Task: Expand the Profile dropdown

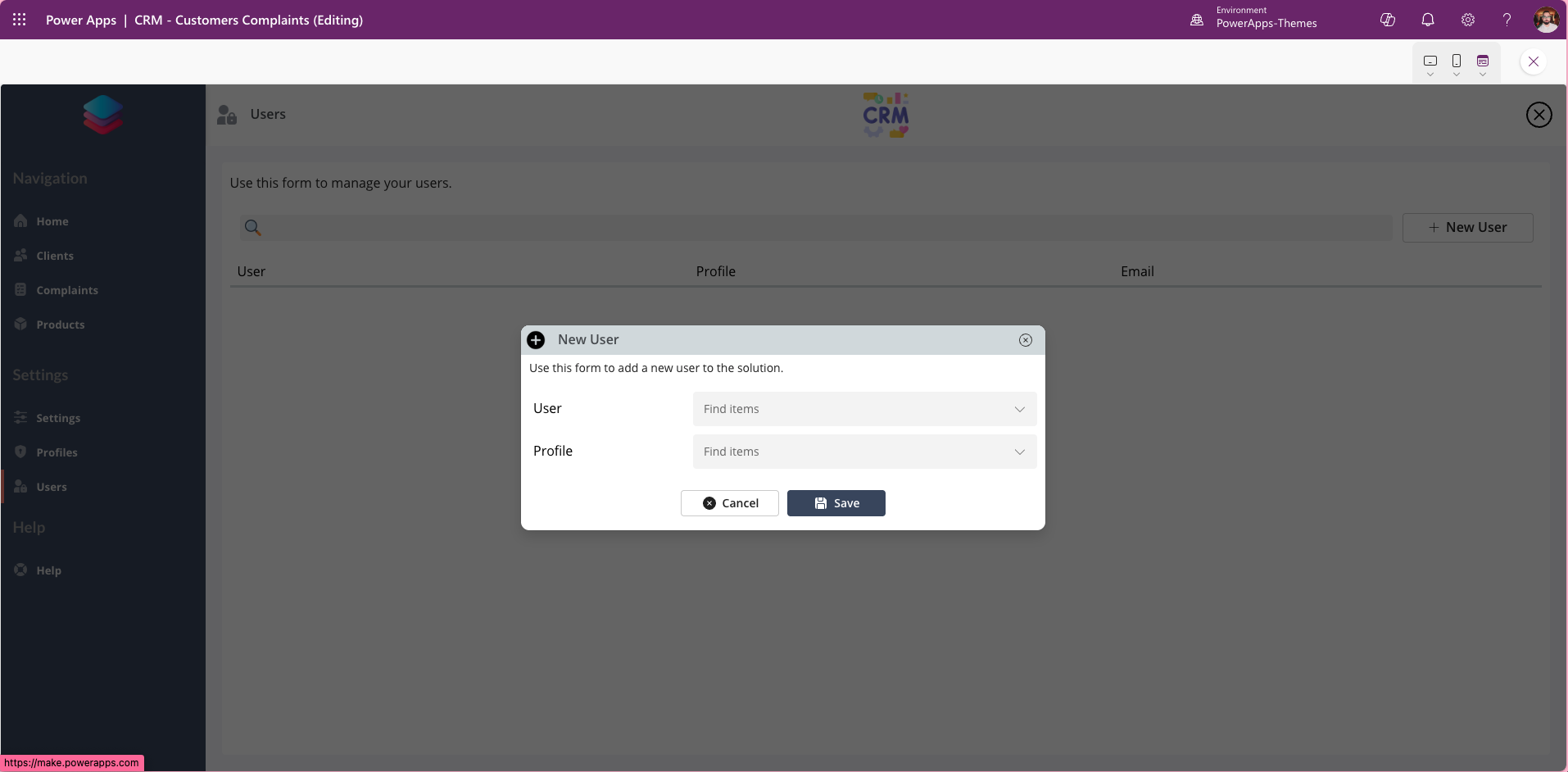Action: point(1019,452)
